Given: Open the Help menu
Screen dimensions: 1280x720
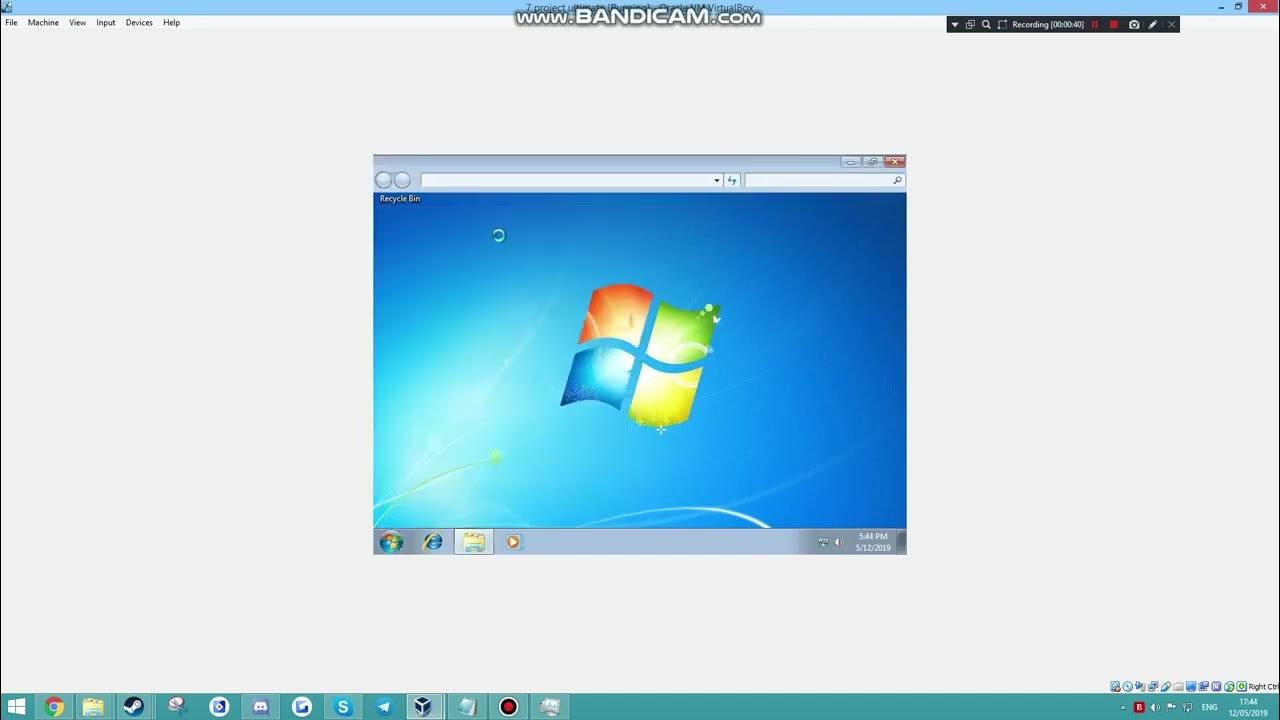Looking at the screenshot, I should 171,22.
